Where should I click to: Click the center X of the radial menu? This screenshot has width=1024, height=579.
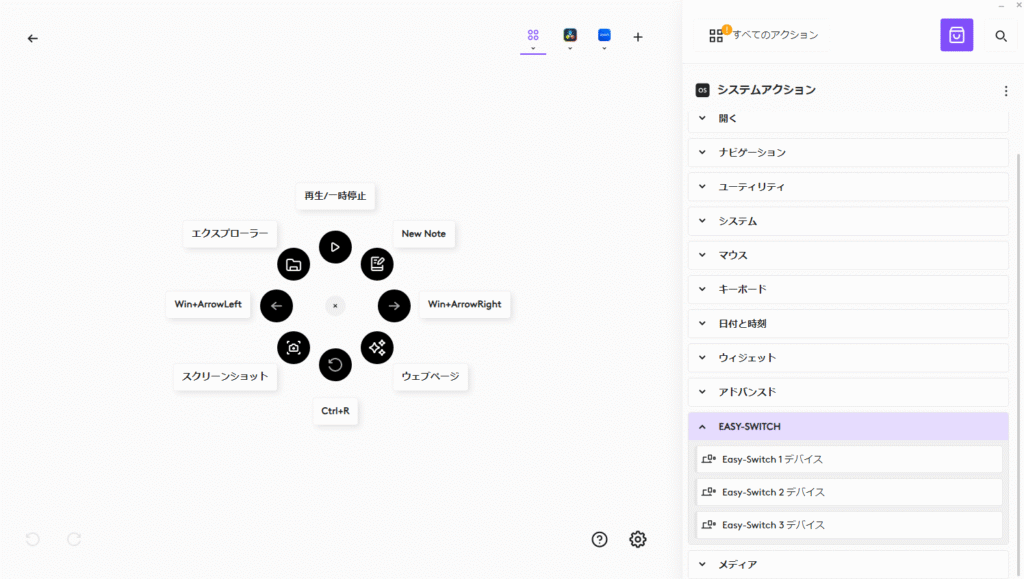tap(335, 305)
